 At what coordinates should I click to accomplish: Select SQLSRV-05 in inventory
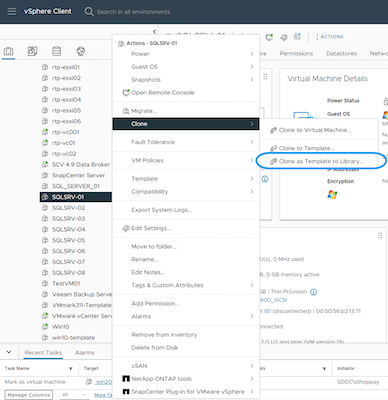point(68,240)
